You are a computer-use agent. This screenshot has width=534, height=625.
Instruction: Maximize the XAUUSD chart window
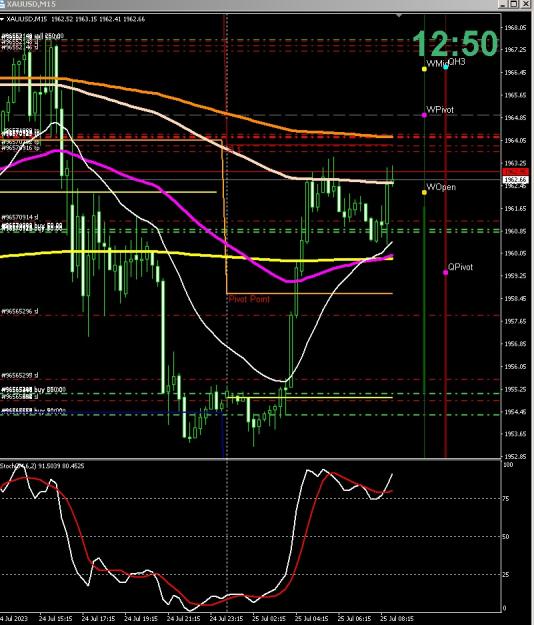(x=514, y=4)
